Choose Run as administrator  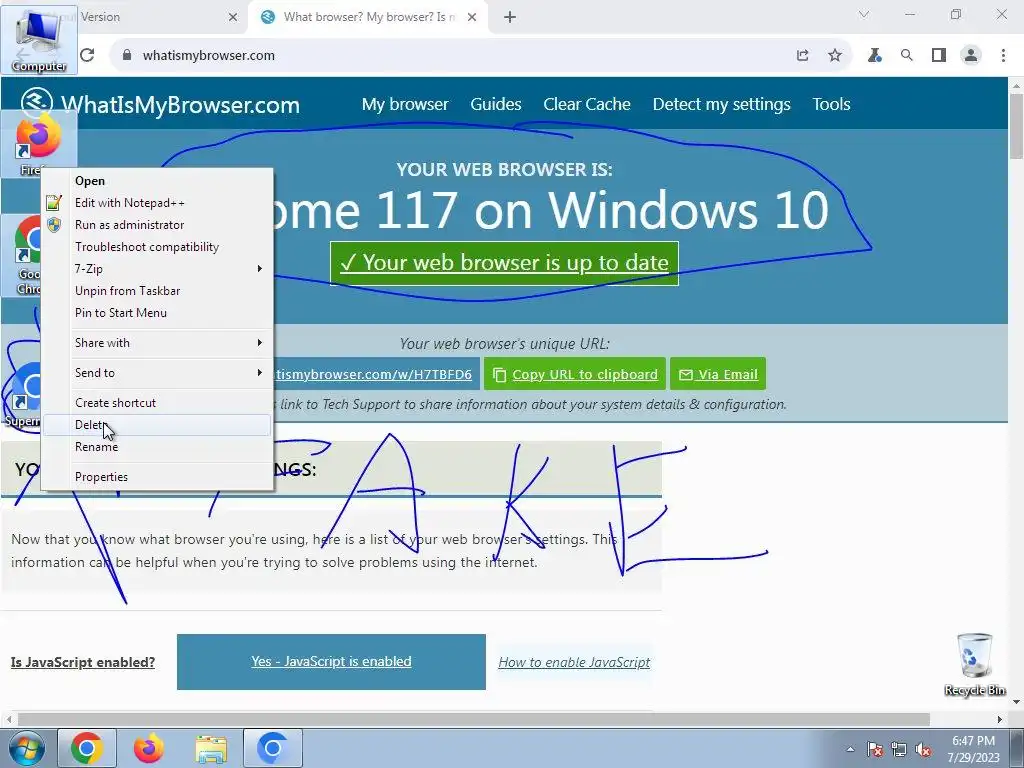coord(157,225)
